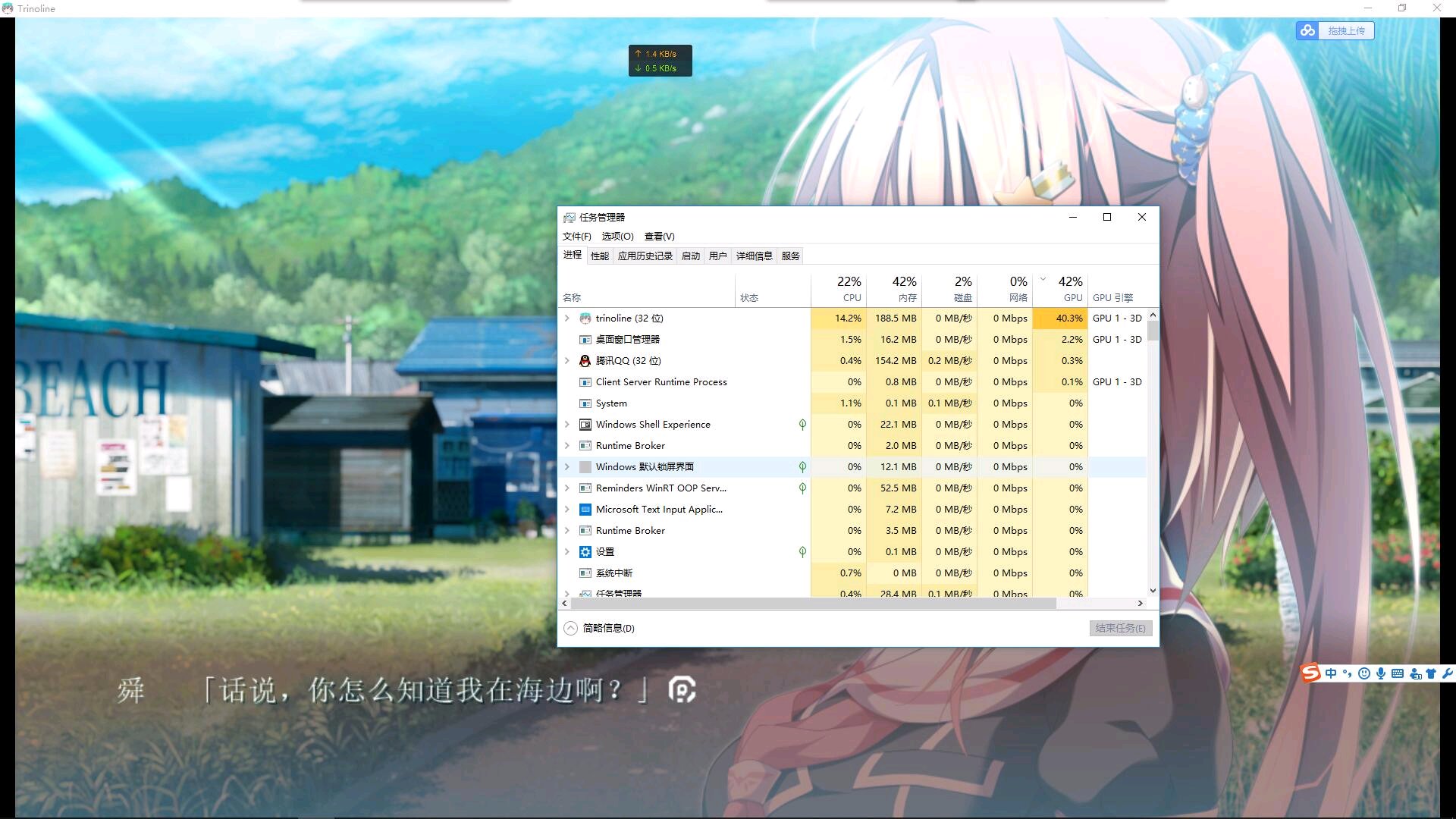Open the 选项(O) menu

click(x=617, y=237)
